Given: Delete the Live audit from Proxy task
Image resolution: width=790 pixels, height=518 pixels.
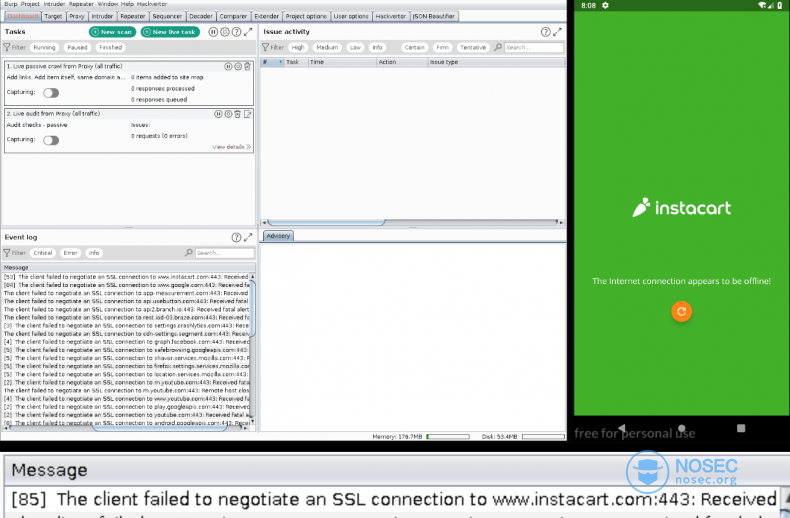Looking at the screenshot, I should tap(238, 114).
